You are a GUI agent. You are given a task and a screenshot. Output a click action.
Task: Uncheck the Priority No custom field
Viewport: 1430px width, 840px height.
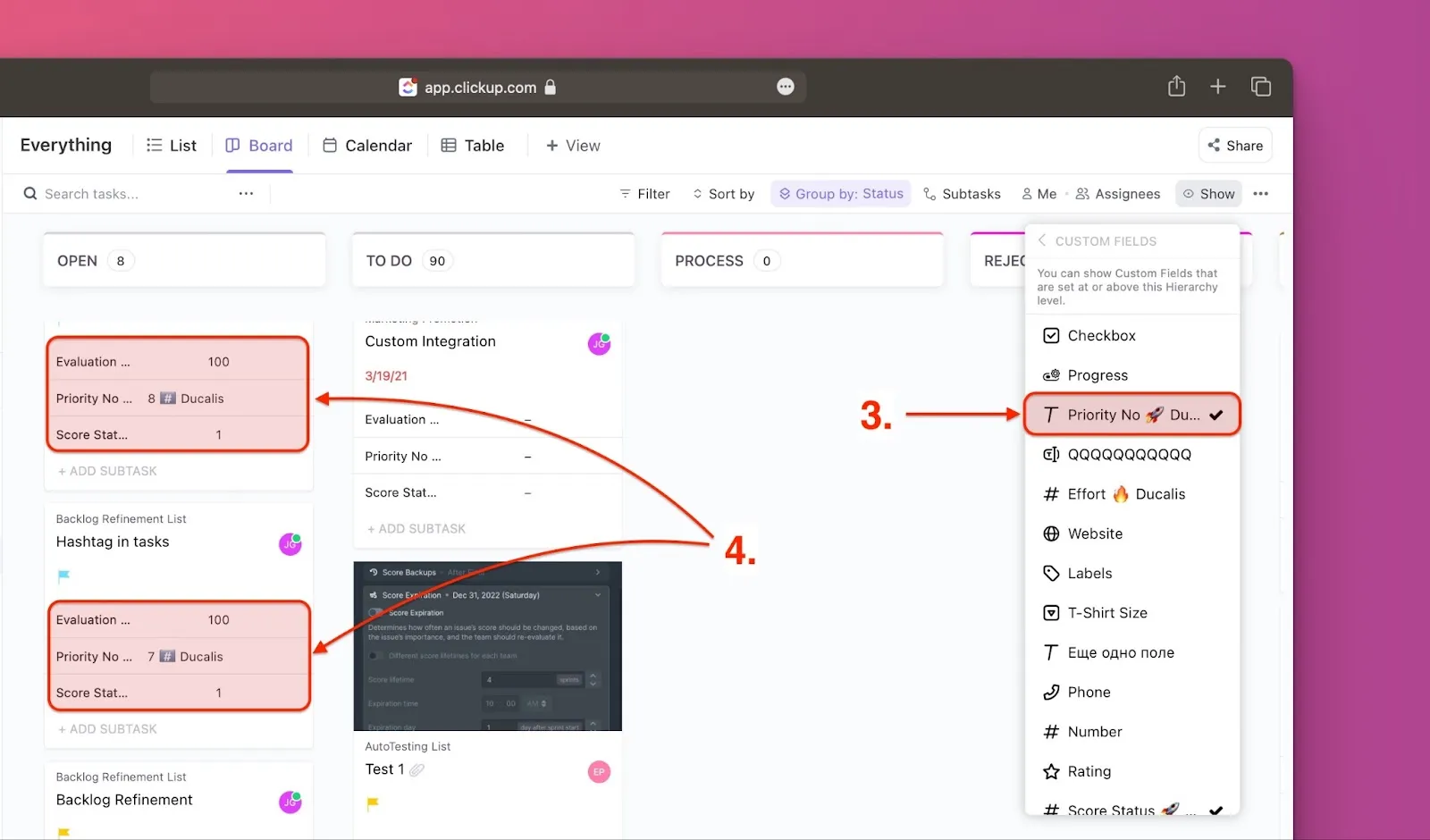1131,414
